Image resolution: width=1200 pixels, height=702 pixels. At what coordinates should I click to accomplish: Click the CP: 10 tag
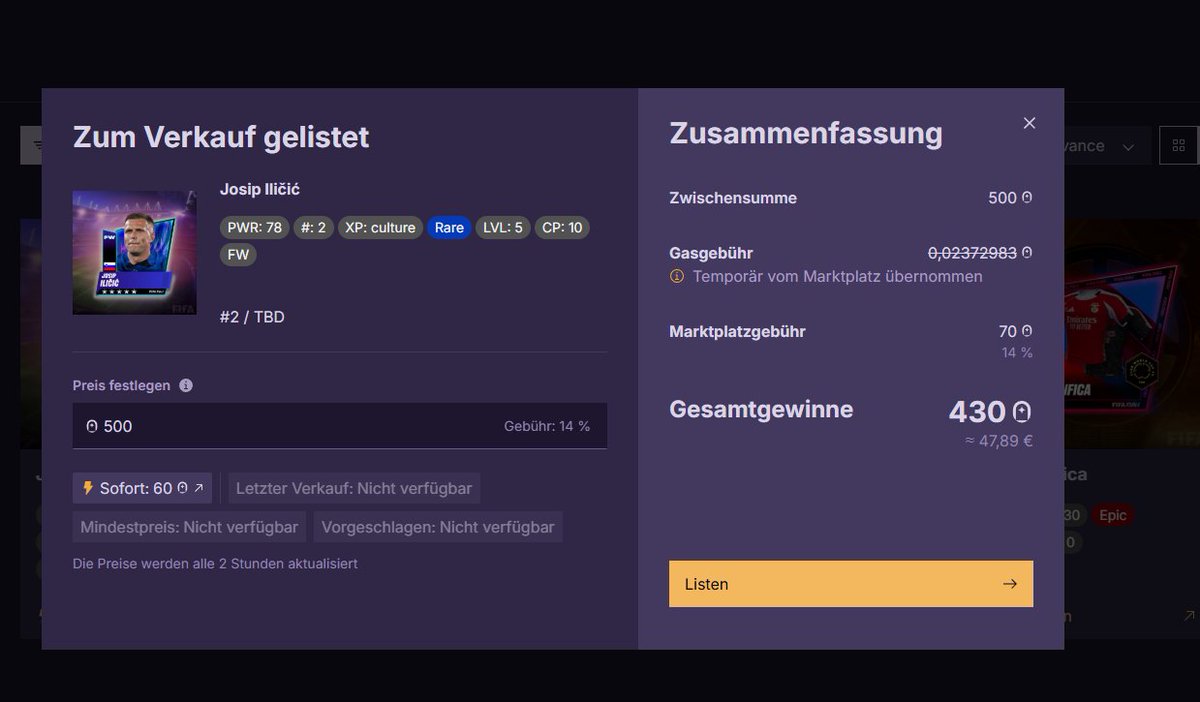pyautogui.click(x=562, y=228)
